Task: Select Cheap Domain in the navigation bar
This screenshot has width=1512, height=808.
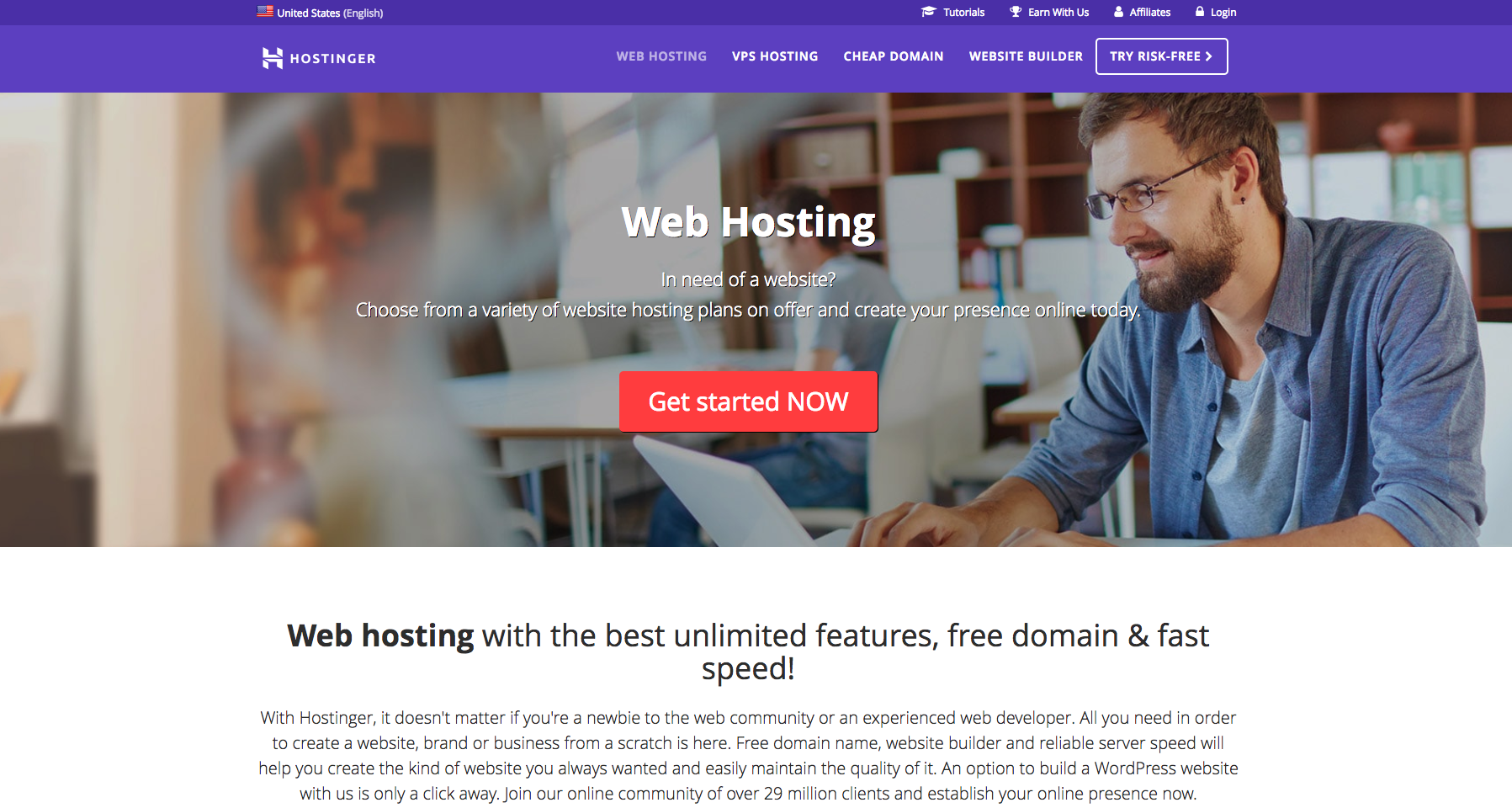Action: pyautogui.click(x=894, y=56)
